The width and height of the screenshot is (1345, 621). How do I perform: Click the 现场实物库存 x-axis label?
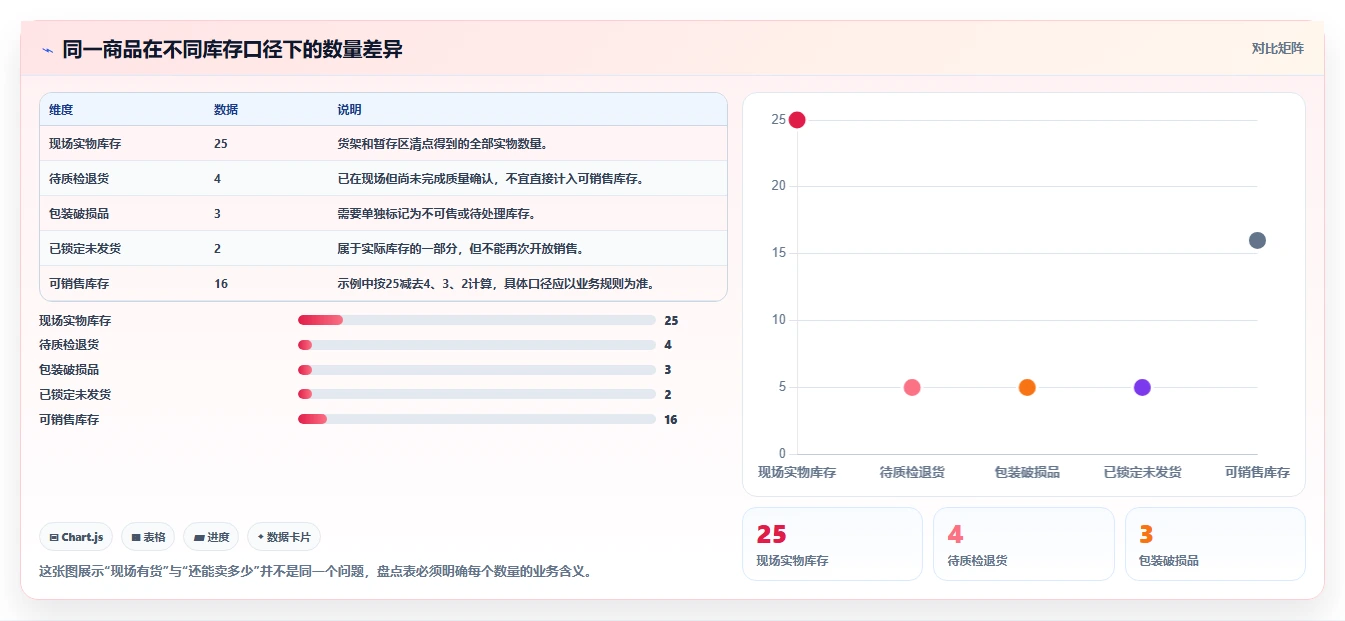(797, 472)
